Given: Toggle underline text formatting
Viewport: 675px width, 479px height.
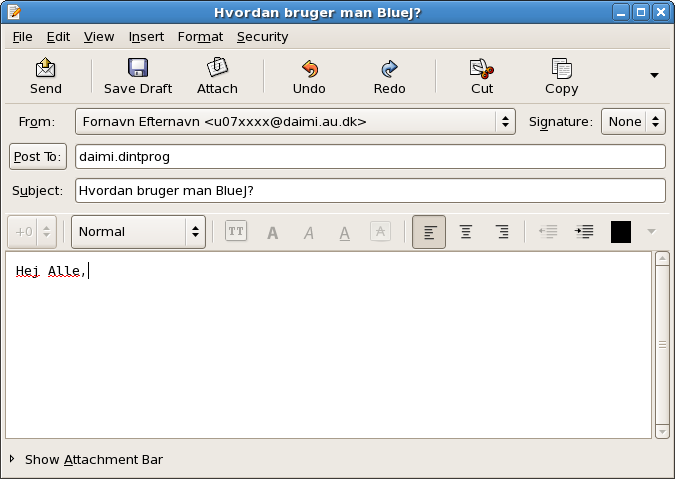Looking at the screenshot, I should [x=344, y=233].
